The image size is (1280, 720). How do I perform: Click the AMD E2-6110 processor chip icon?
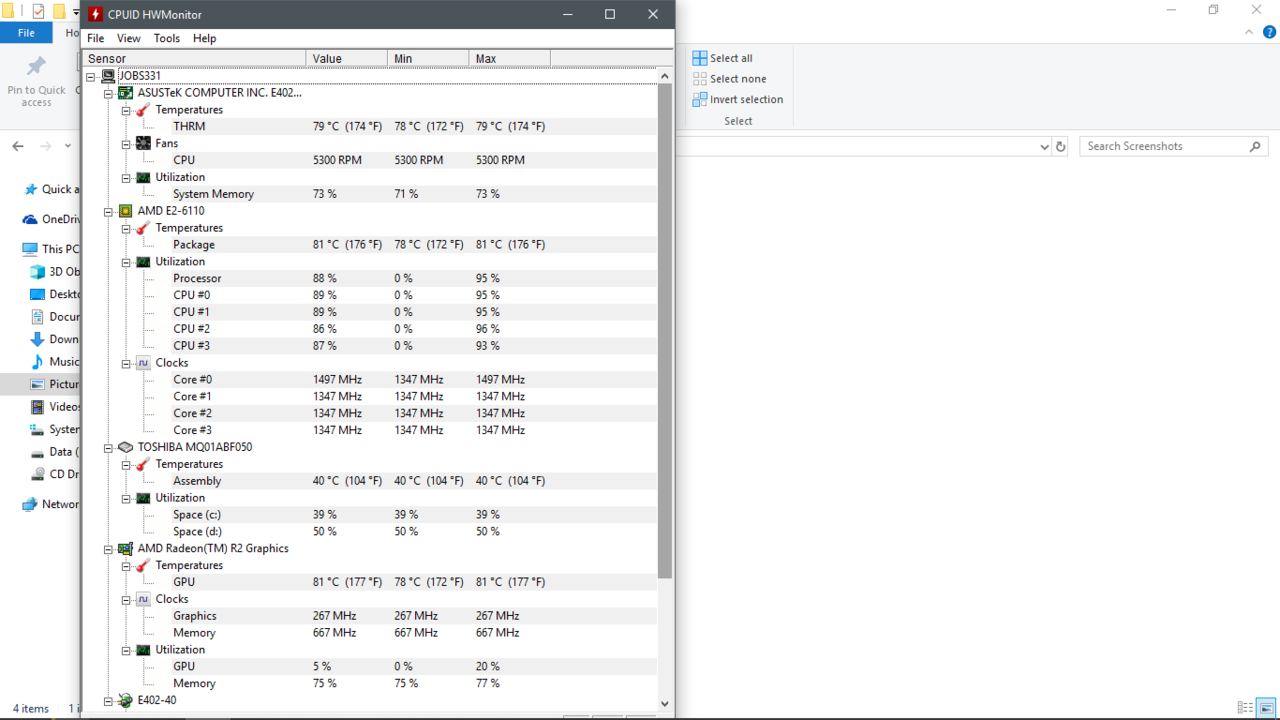pyautogui.click(x=126, y=211)
